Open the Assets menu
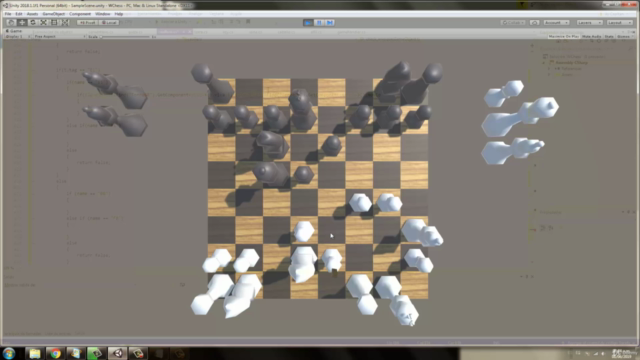This screenshot has height=360, width=640. click(32, 14)
